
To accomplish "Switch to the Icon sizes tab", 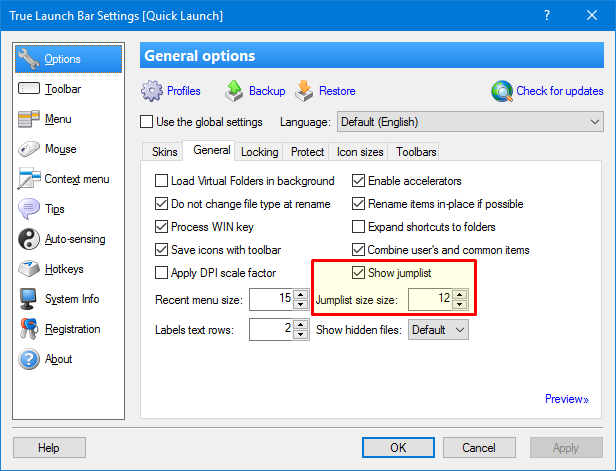I will pyautogui.click(x=359, y=152).
